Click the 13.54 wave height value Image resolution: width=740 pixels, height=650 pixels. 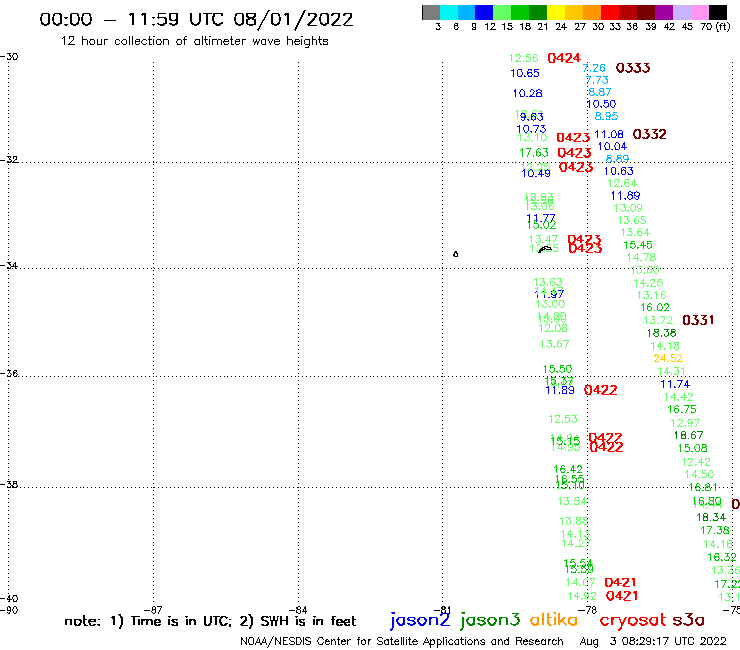pyautogui.click(x=572, y=501)
